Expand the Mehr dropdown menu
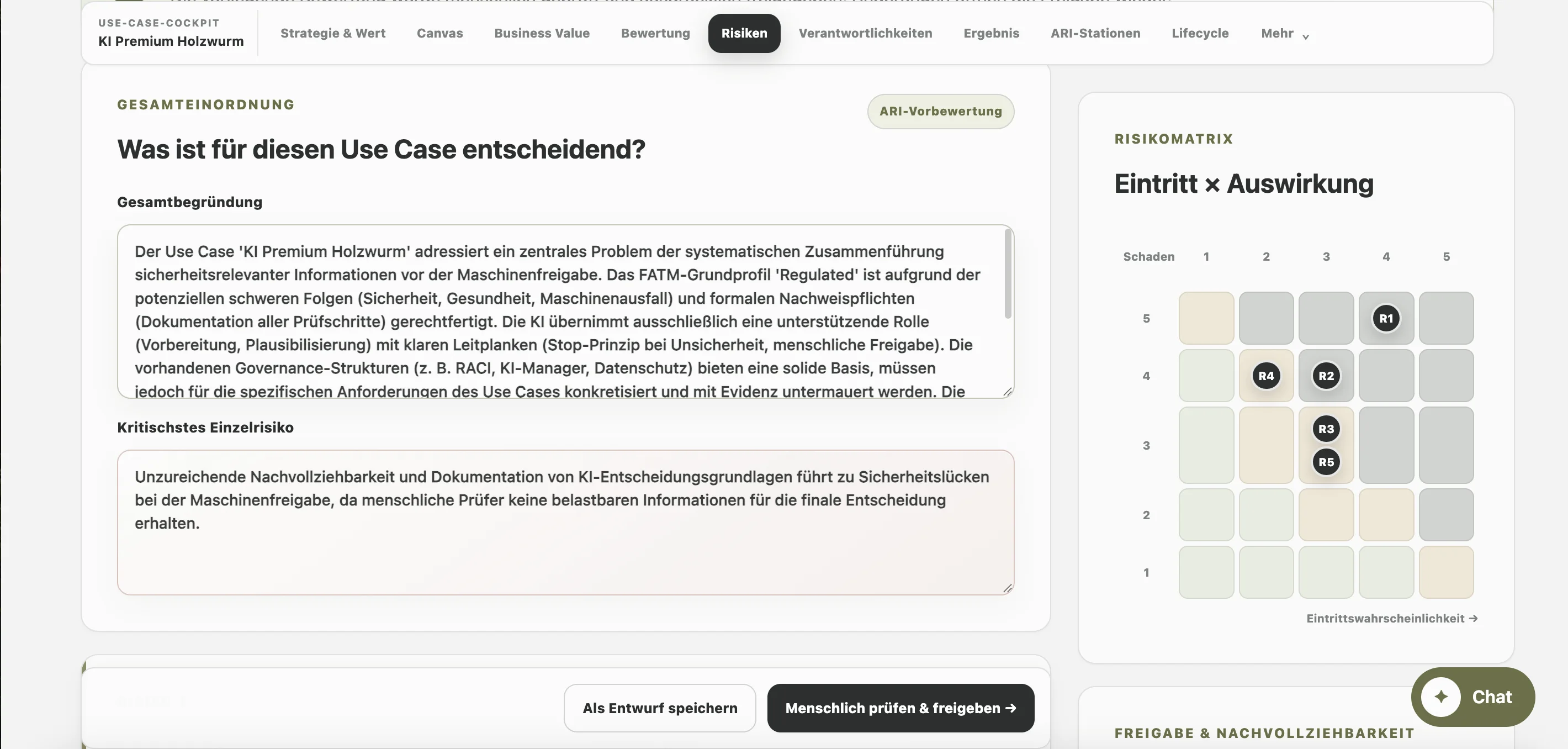The height and width of the screenshot is (749, 1568). click(1284, 34)
